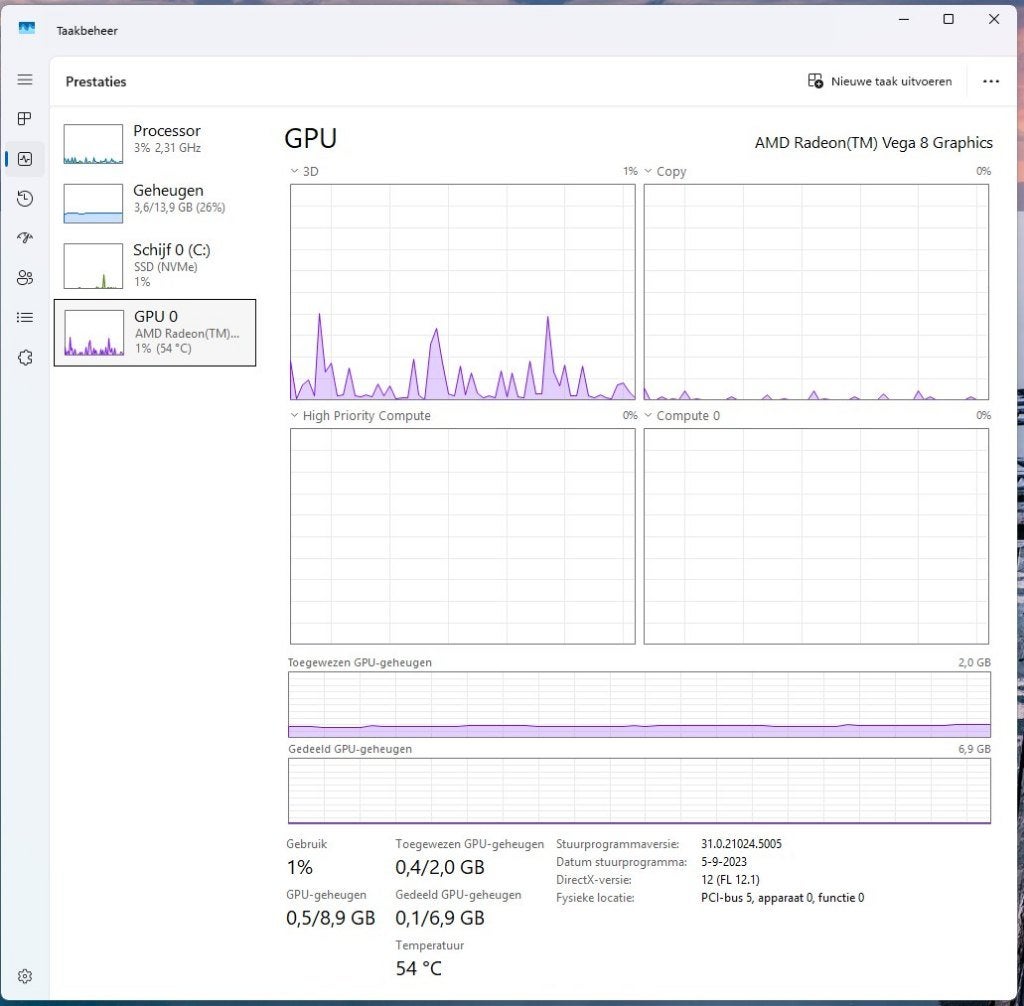The image size is (1024, 1006).
Task: Open the Copy engine dropdown
Action: [665, 171]
